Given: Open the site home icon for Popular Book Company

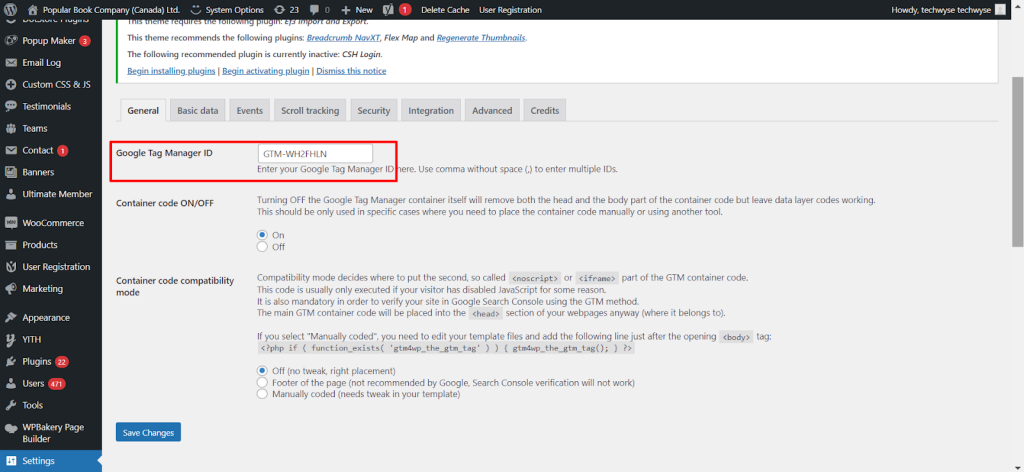Looking at the screenshot, I should click(x=32, y=9).
